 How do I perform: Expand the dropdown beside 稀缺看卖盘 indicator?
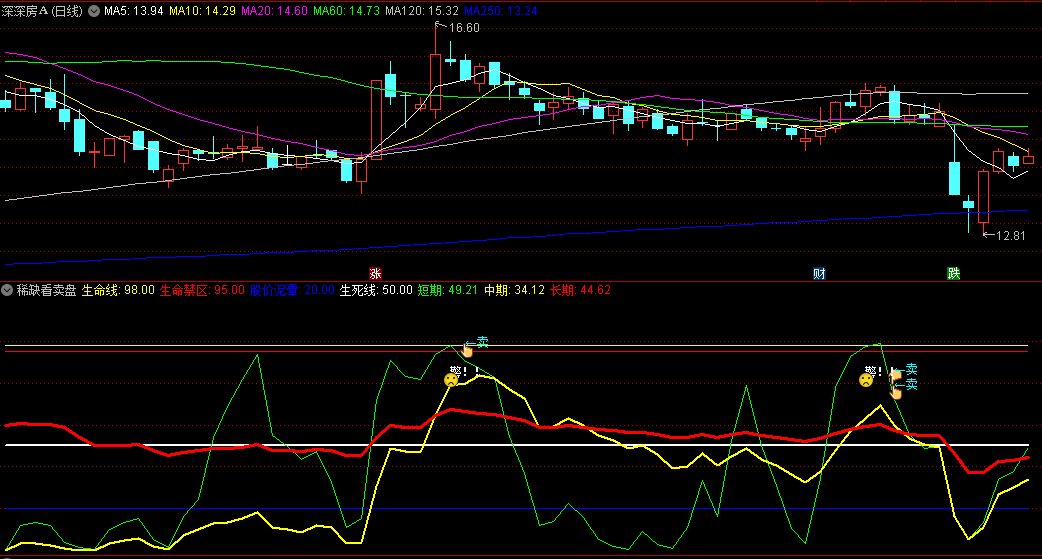click(x=7, y=290)
